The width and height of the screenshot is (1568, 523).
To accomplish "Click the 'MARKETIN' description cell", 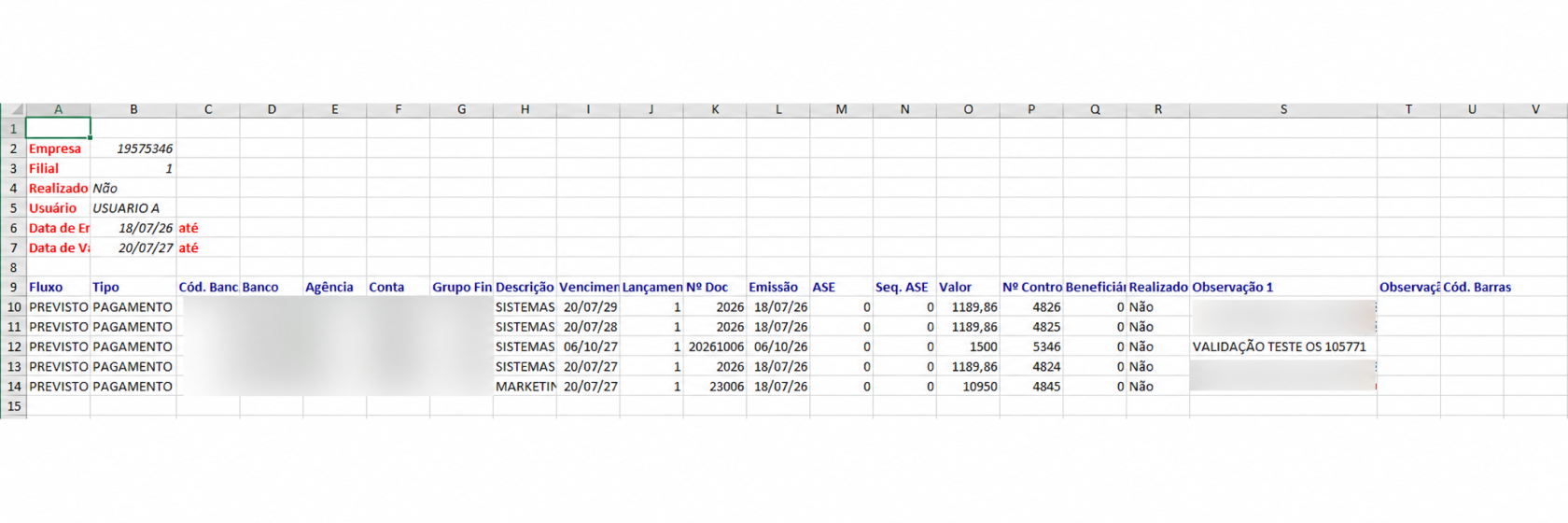I will tap(525, 386).
